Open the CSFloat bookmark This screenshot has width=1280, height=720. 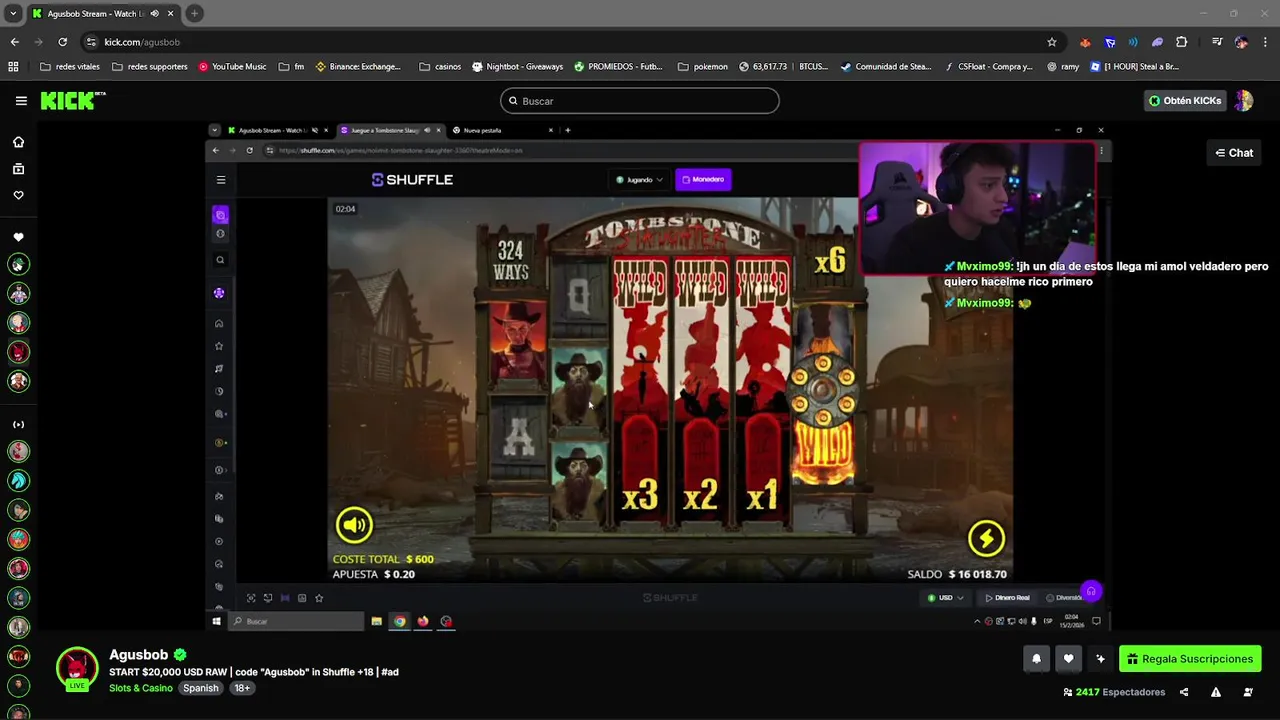coord(988,67)
